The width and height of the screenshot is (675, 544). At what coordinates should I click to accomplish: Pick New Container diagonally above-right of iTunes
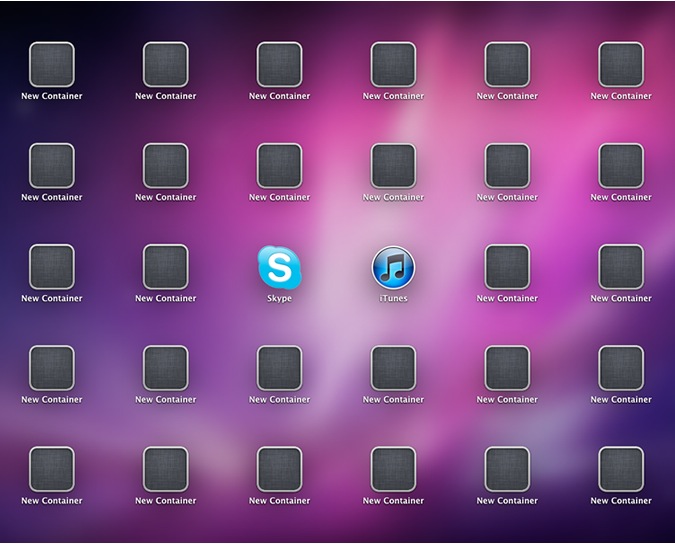(507, 166)
